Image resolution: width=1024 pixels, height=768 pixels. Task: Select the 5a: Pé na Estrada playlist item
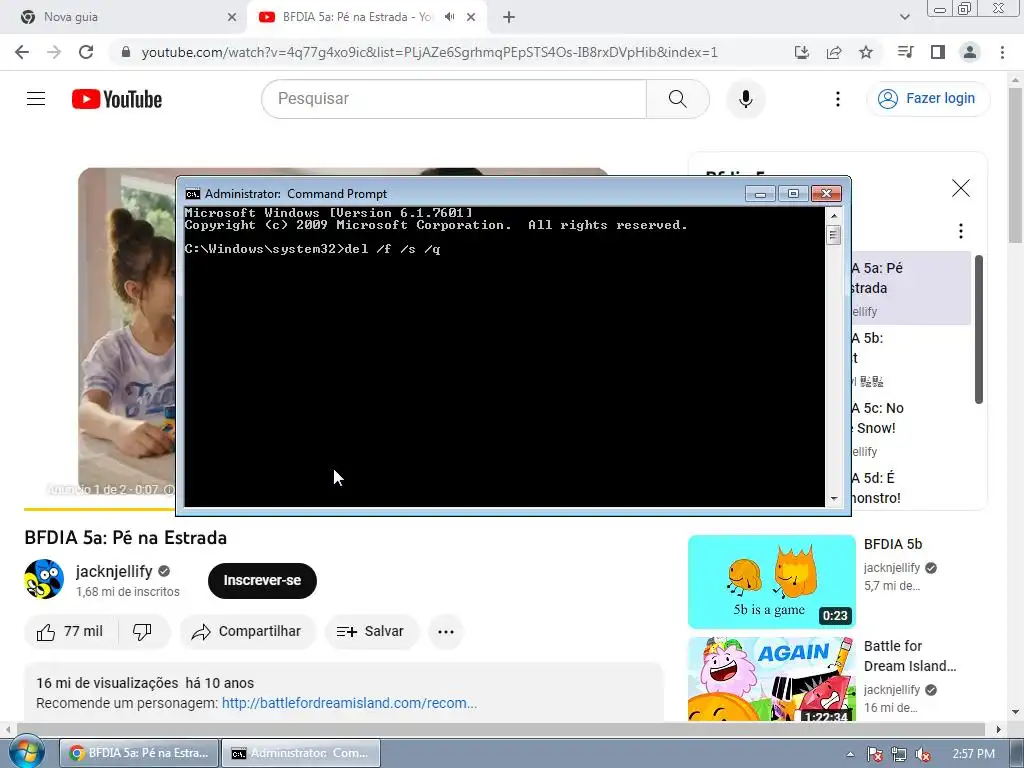(x=910, y=288)
